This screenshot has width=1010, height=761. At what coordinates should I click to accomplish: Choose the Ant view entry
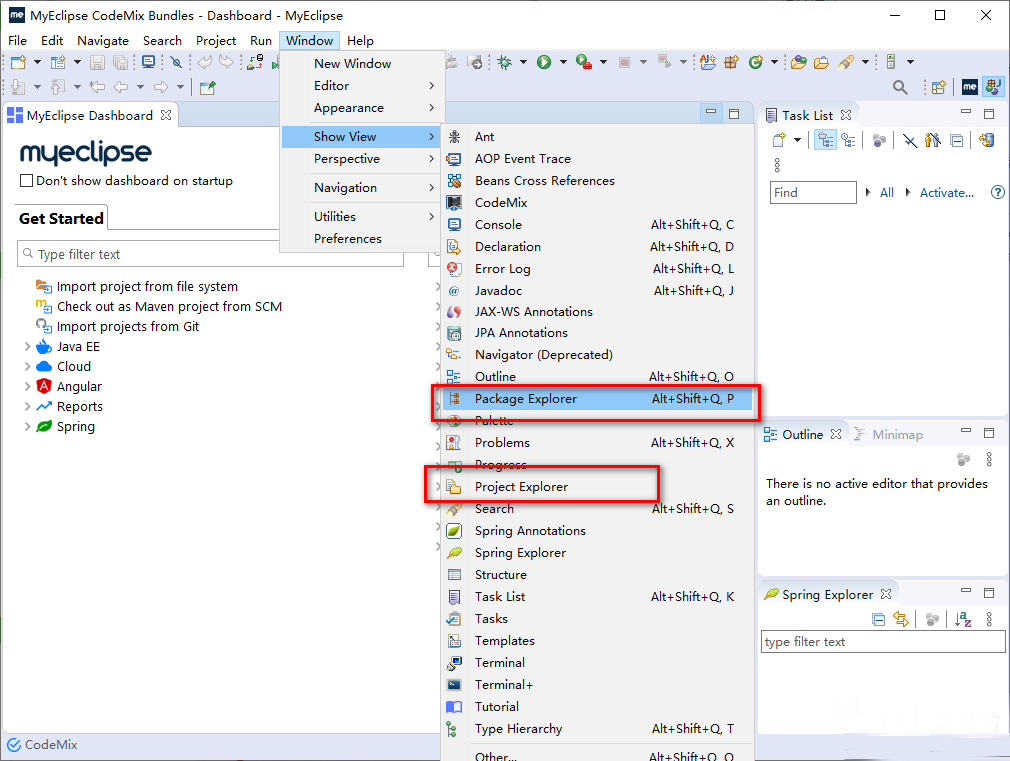(x=597, y=137)
